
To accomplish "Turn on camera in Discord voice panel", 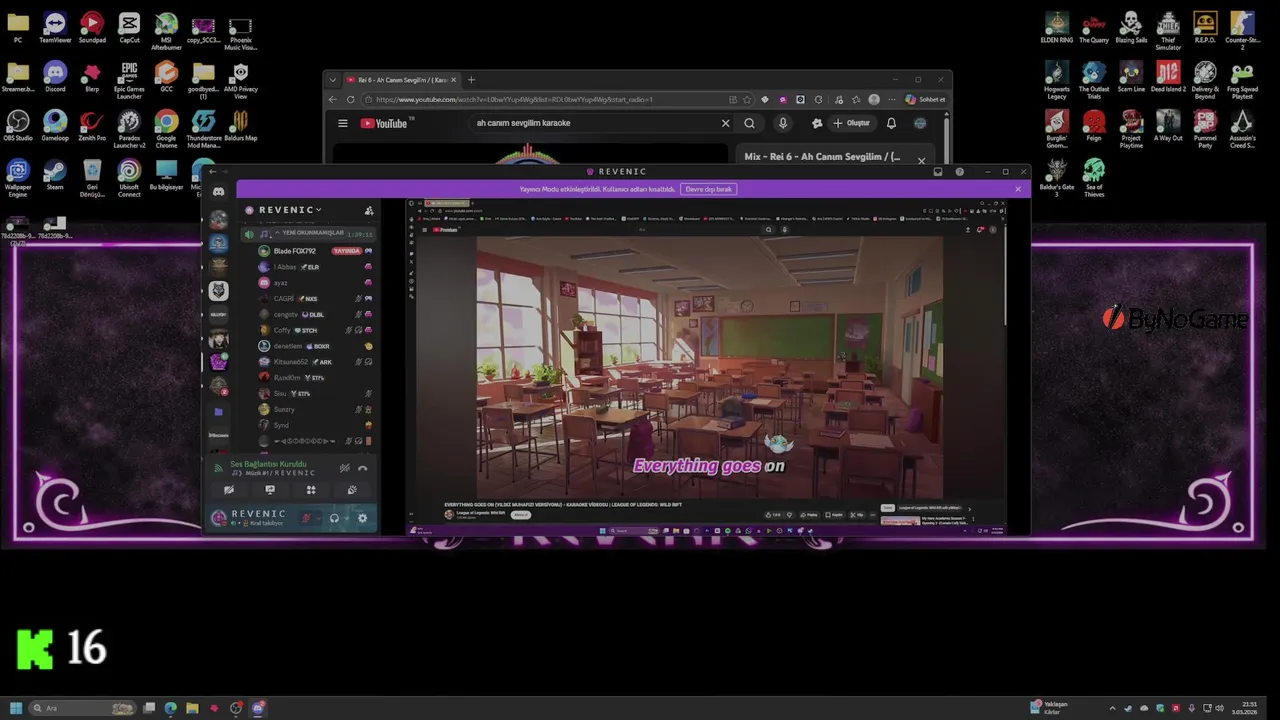I will pos(229,490).
